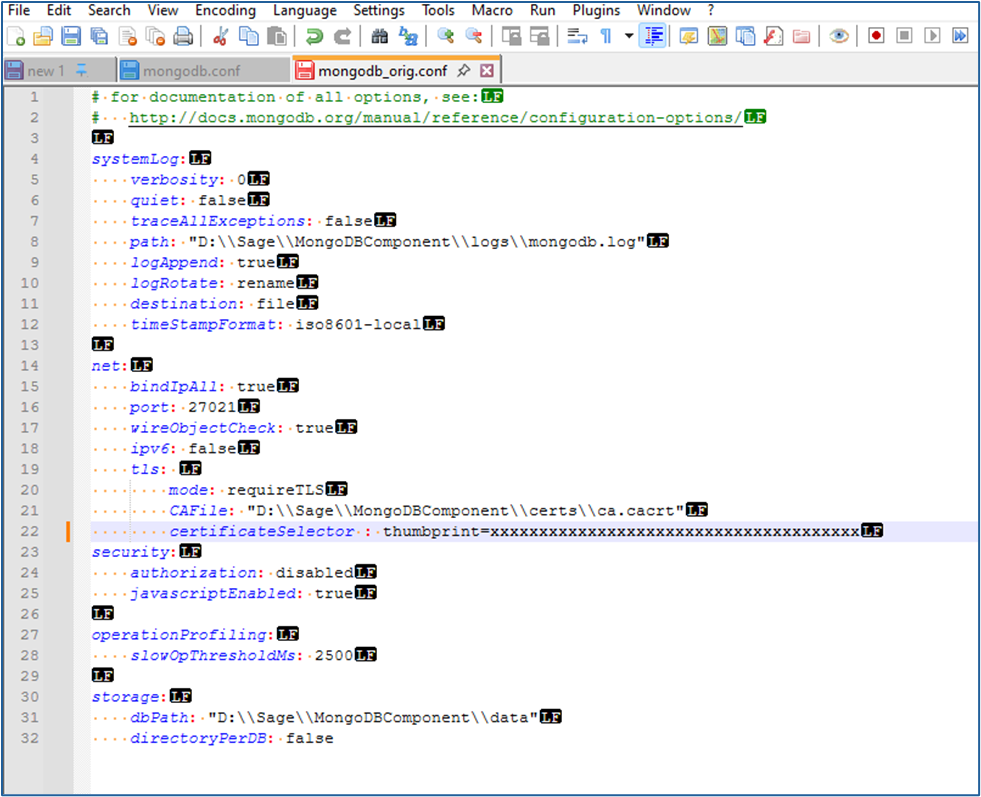Open the Plugins menu

click(x=596, y=10)
